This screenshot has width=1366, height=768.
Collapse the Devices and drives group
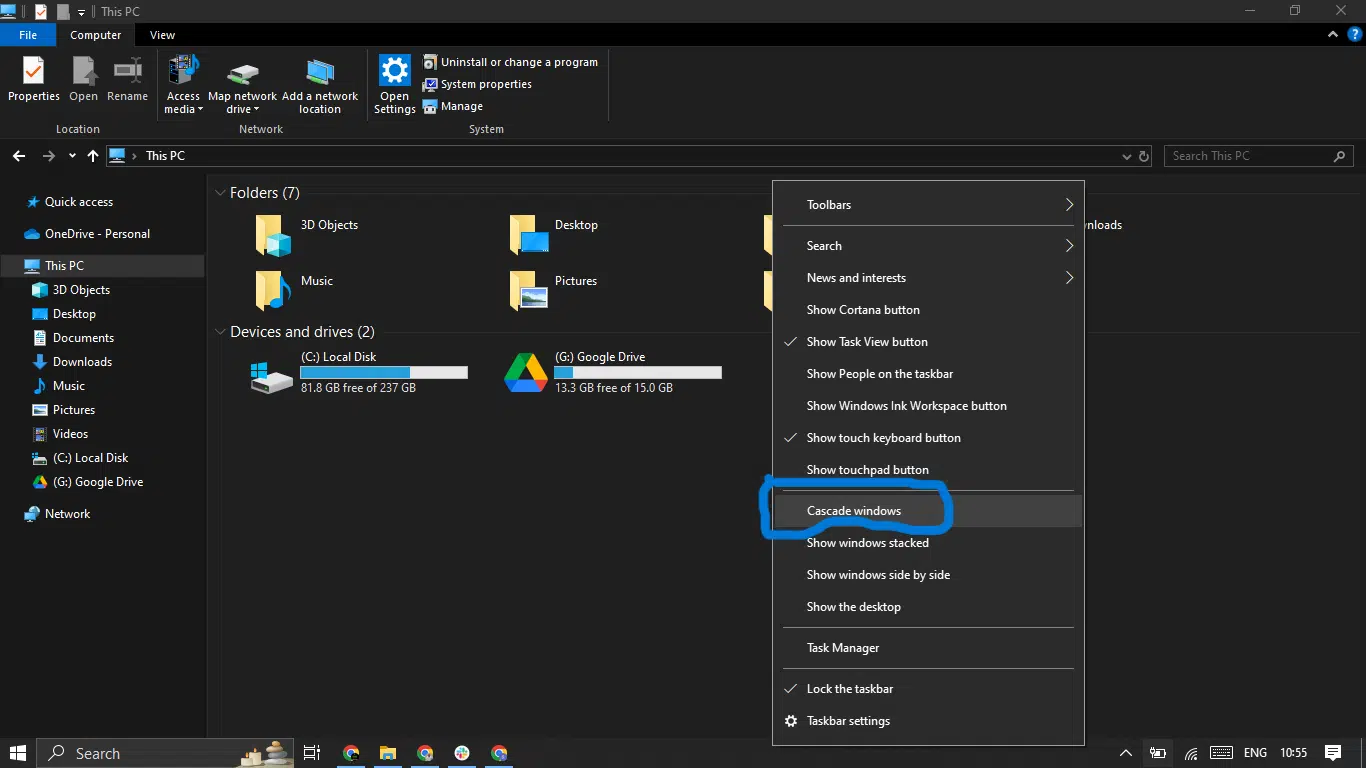tap(220, 332)
